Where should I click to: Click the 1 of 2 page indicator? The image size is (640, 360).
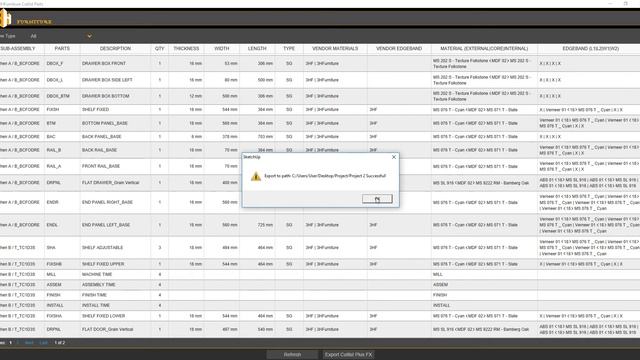click(60, 343)
